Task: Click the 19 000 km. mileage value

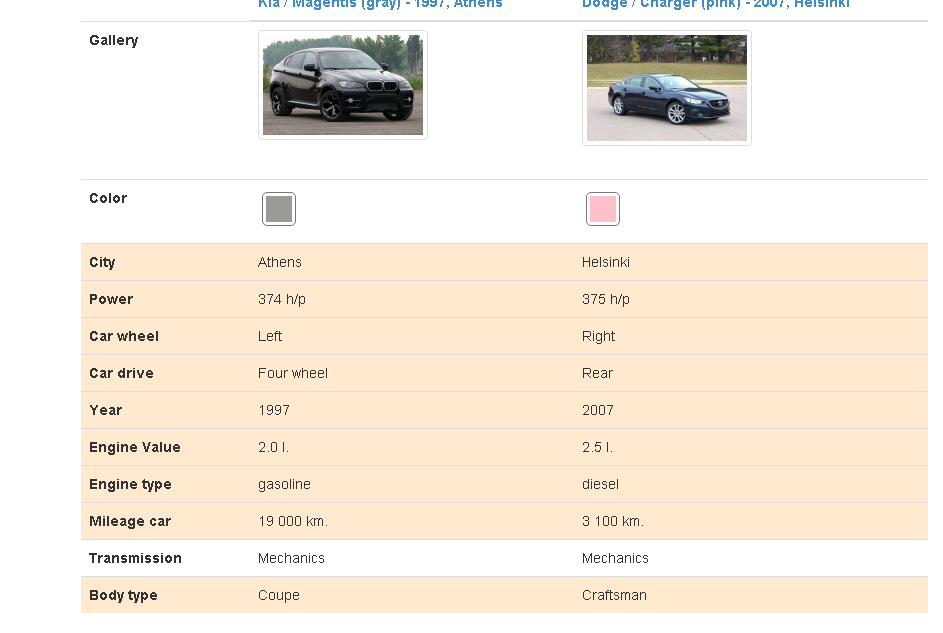Action: (293, 521)
